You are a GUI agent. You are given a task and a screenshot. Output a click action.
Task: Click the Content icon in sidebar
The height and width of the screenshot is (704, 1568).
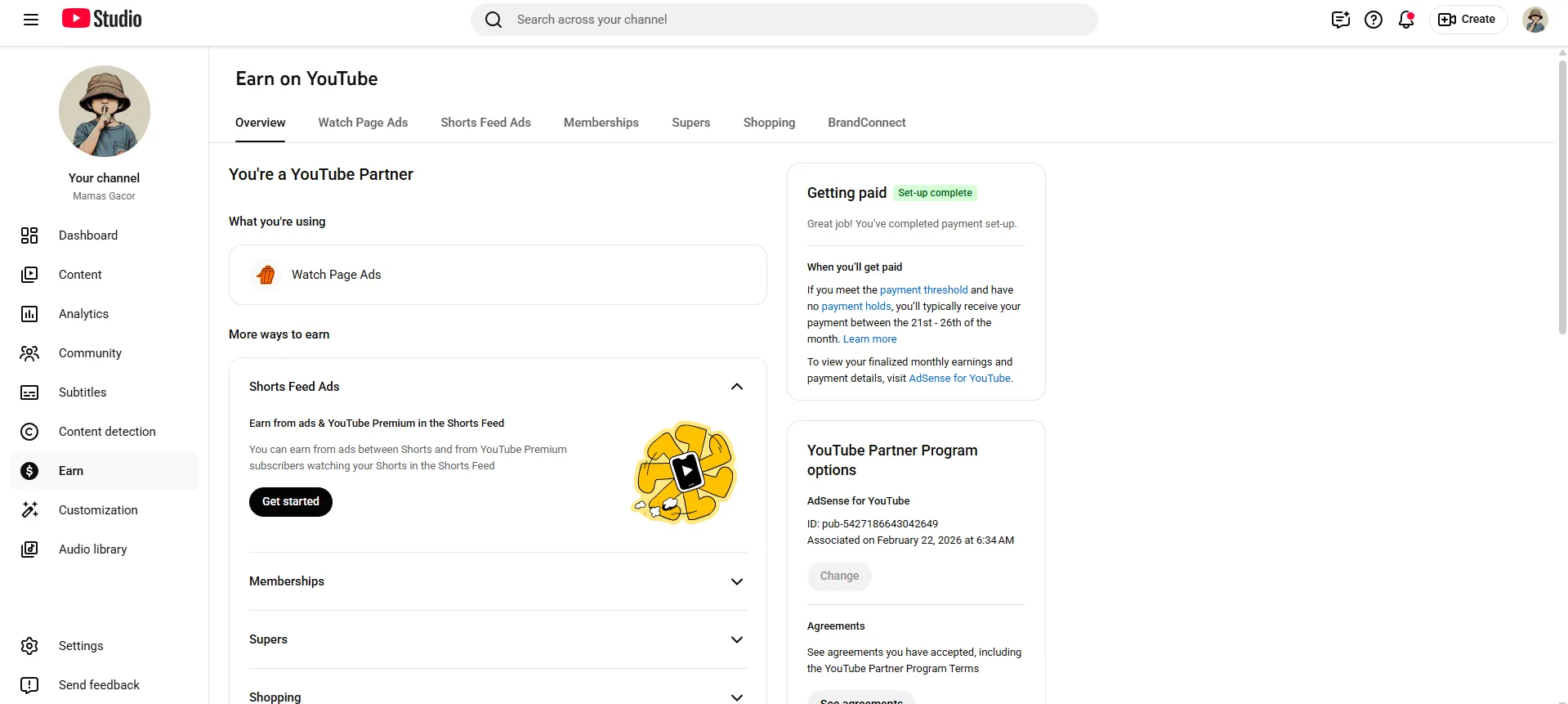click(29, 275)
